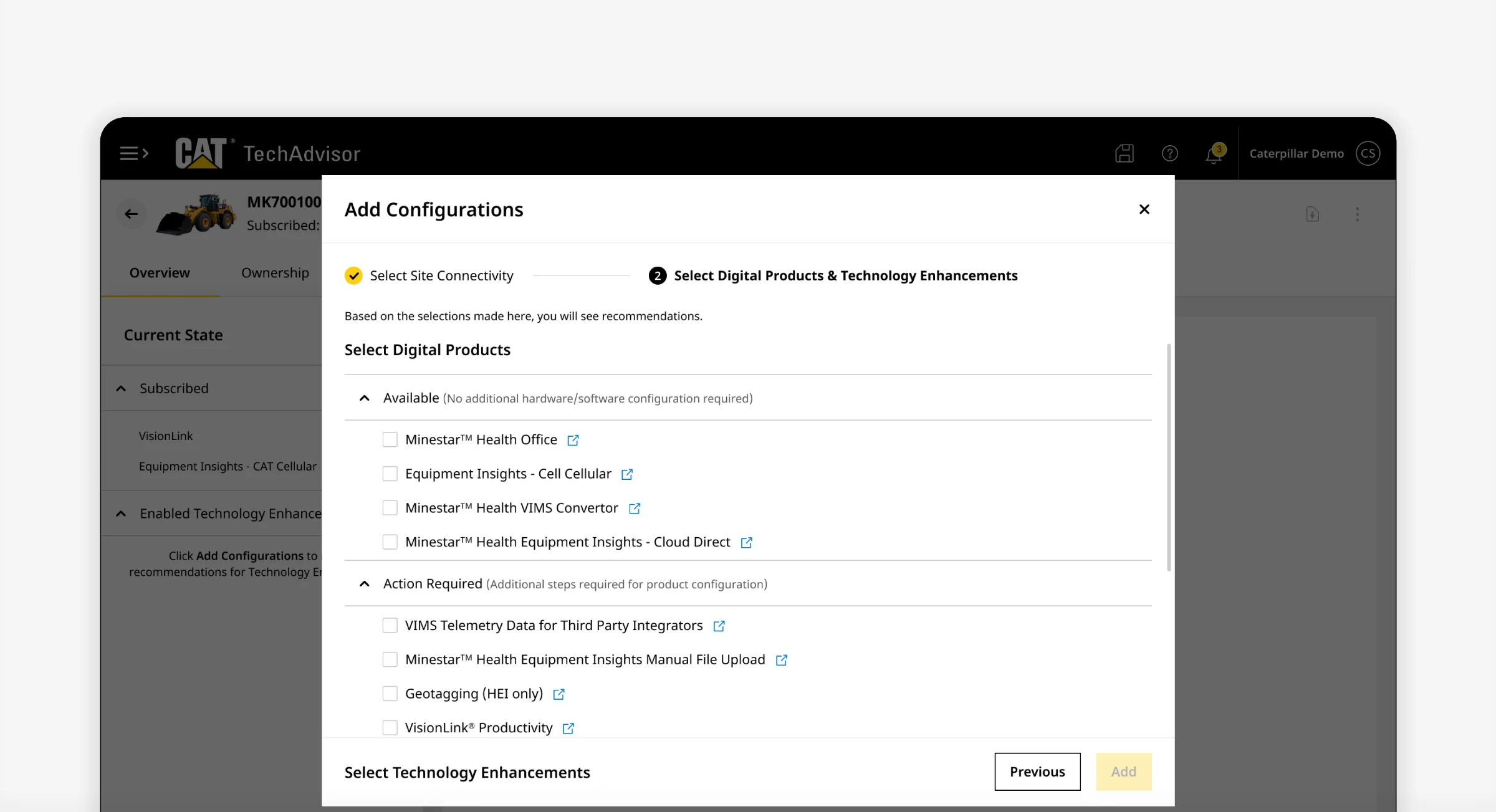The height and width of the screenshot is (812, 1496).
Task: Open external link for Geotagging (HEI only)
Action: point(559,694)
